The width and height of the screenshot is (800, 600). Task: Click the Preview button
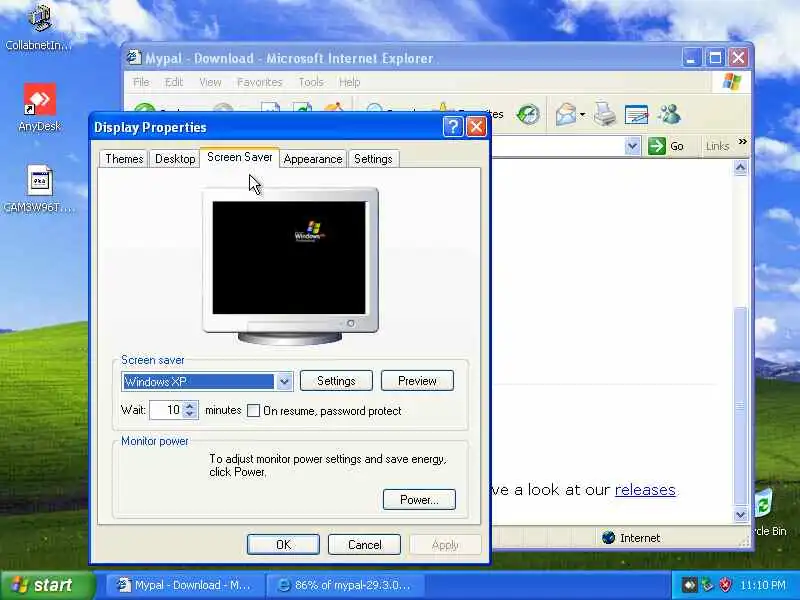(417, 381)
